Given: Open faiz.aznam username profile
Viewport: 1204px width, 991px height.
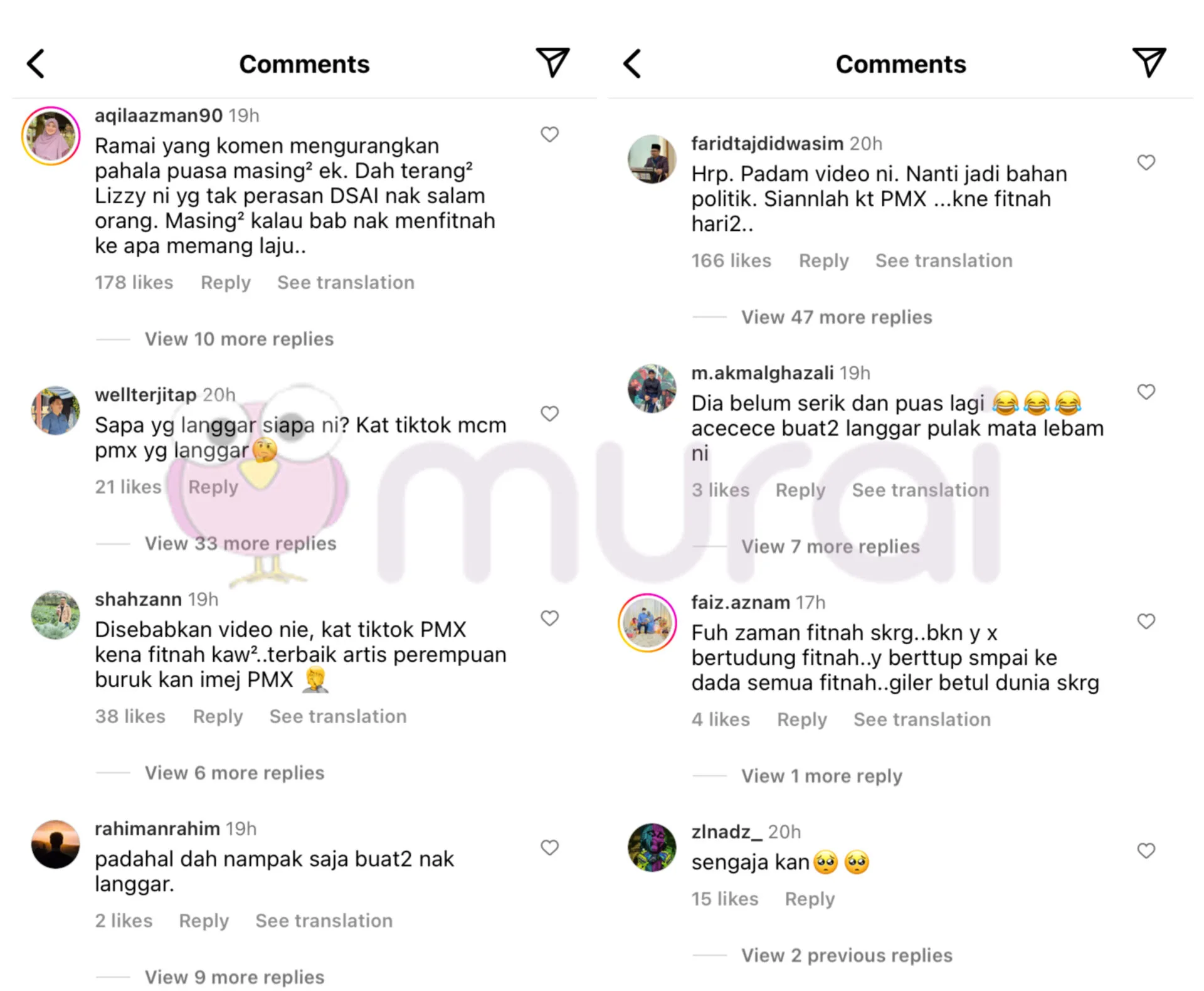Looking at the screenshot, I should [x=741, y=603].
